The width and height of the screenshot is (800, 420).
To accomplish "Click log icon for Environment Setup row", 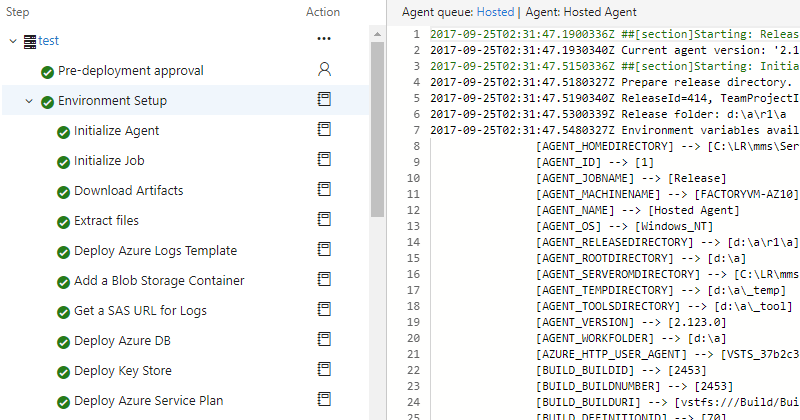I will 324,99.
